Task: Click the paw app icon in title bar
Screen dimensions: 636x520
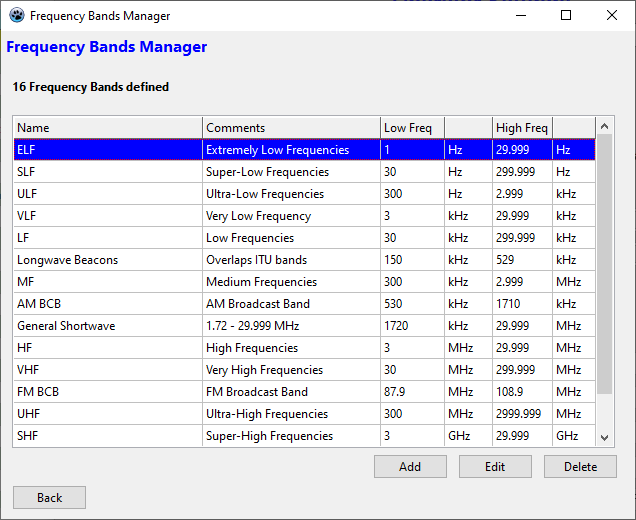Action: (x=16, y=16)
